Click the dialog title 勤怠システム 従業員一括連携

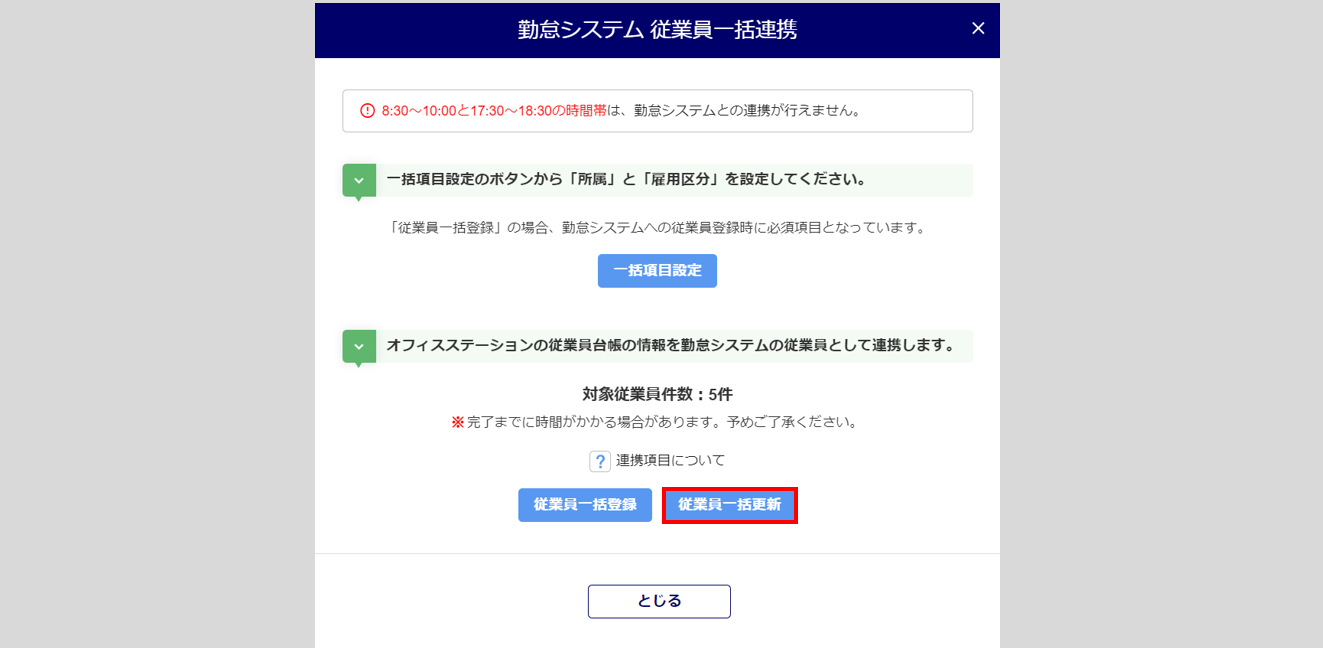[x=657, y=30]
